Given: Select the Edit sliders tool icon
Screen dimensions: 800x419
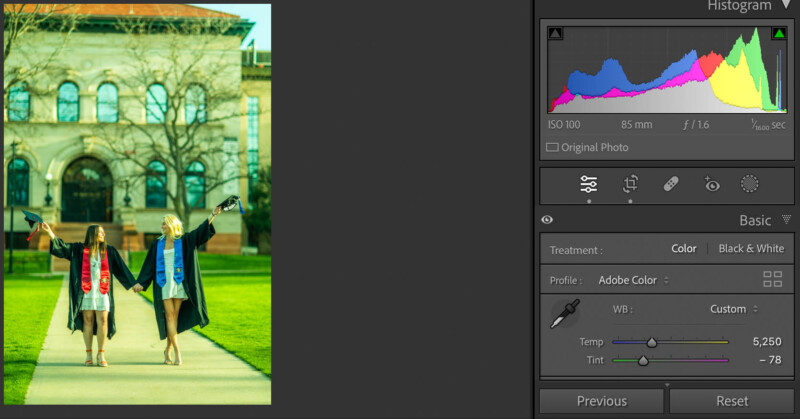Looking at the screenshot, I should (x=589, y=184).
